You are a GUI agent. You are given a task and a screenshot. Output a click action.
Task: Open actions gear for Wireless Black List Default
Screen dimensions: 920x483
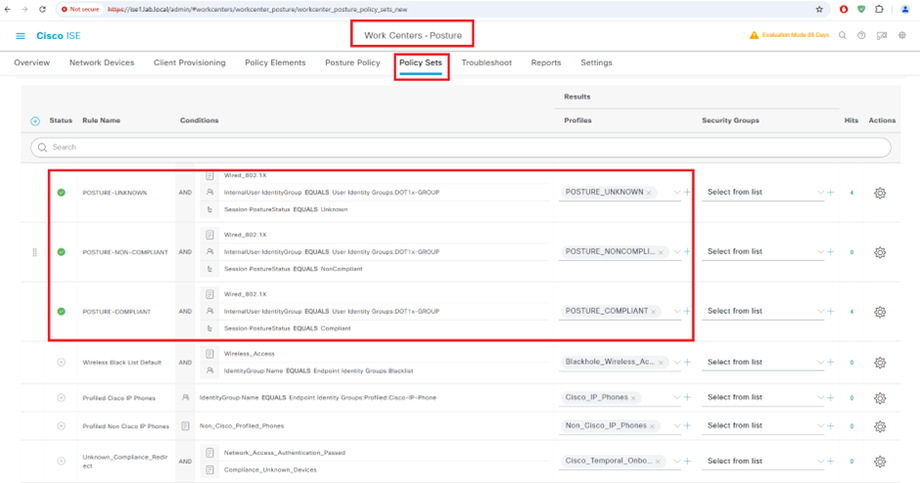click(x=880, y=363)
